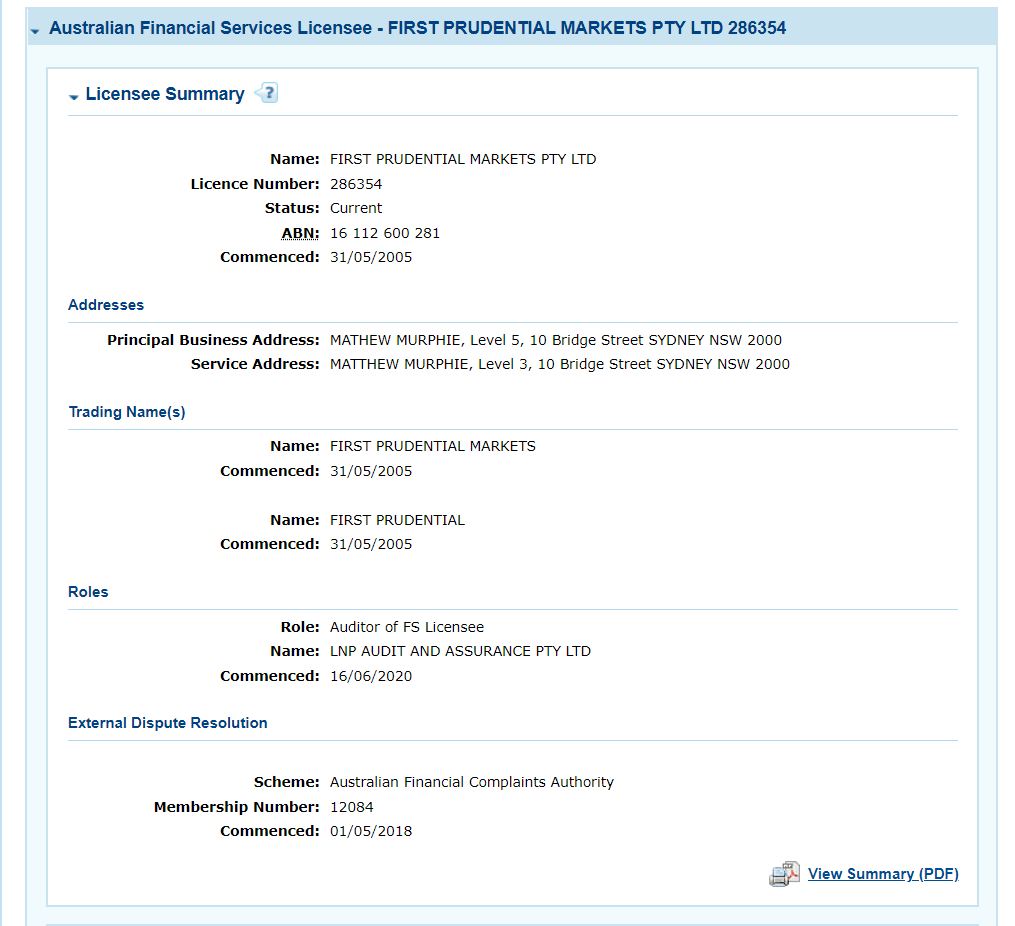Click the Roles section heading
The height and width of the screenshot is (926, 1015).
click(88, 592)
